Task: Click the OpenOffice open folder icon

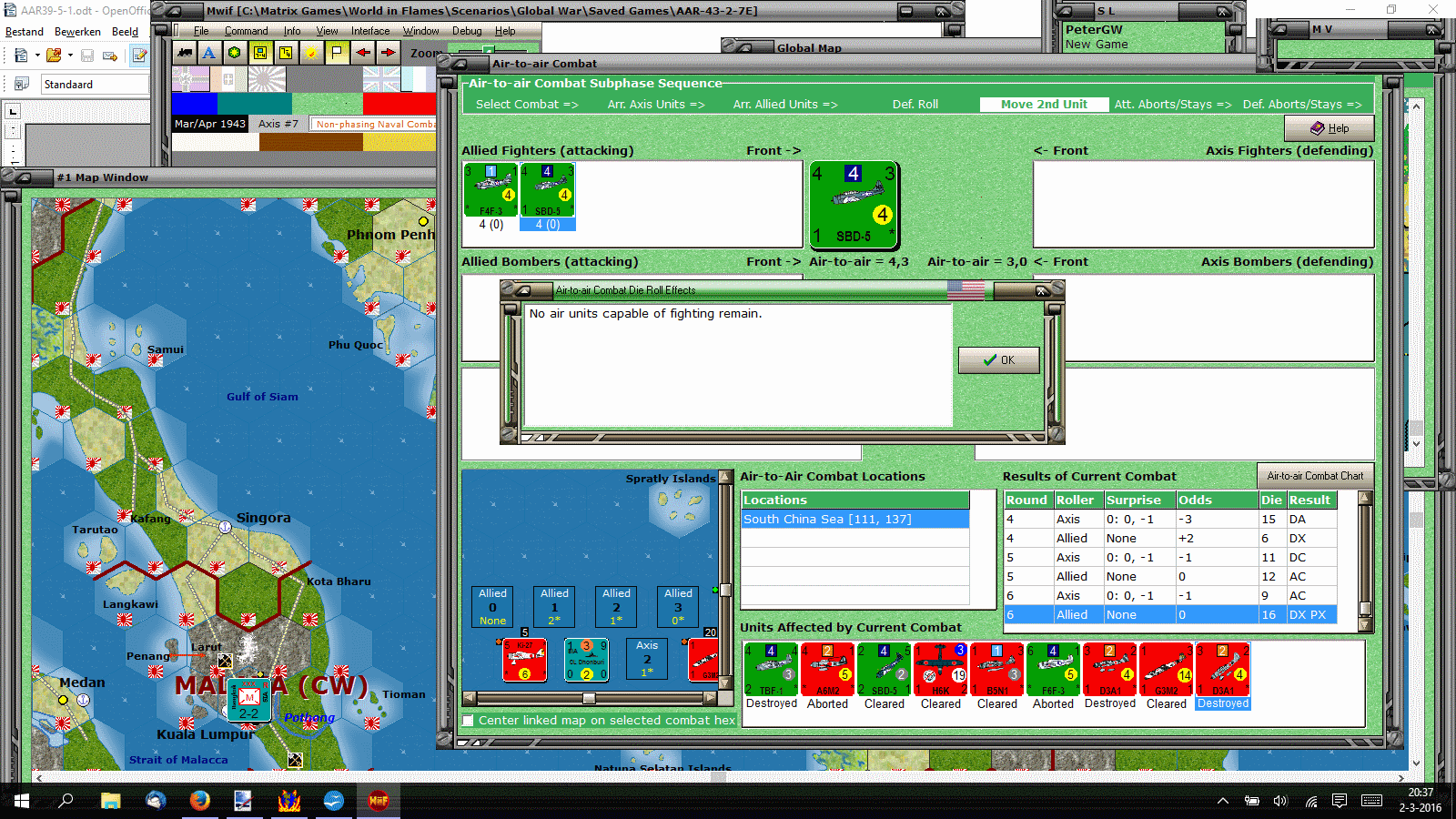Action: 54,56
